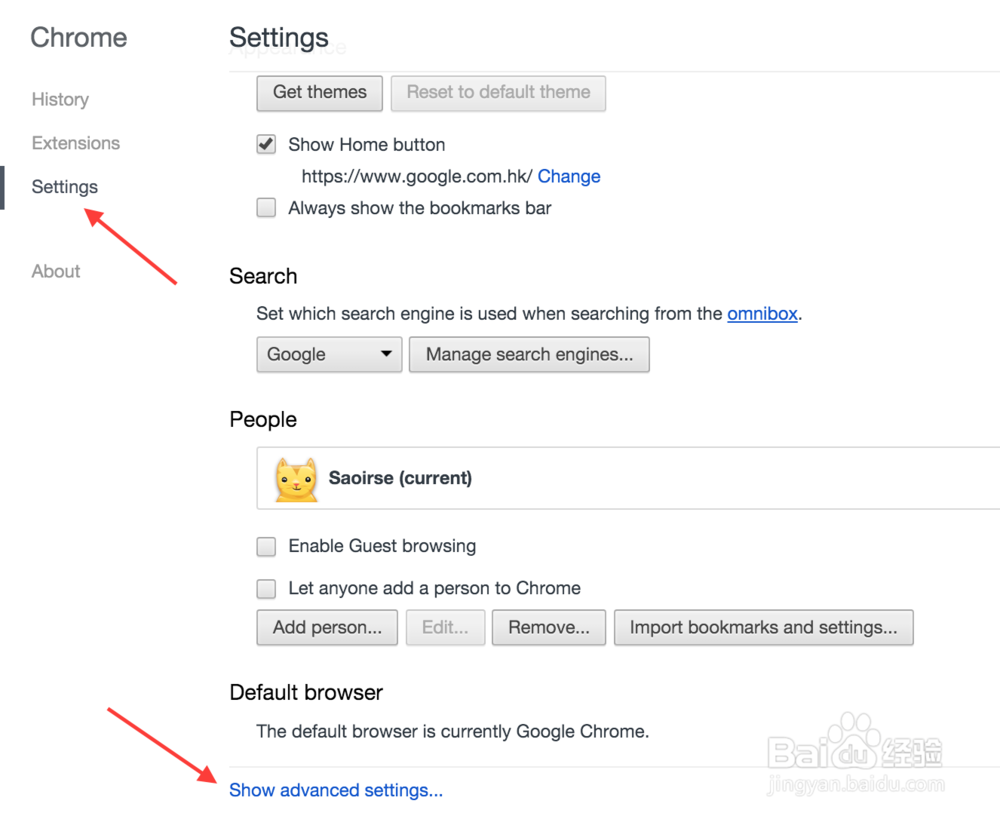
Task: Open the About page in the sidebar
Action: pos(56,271)
